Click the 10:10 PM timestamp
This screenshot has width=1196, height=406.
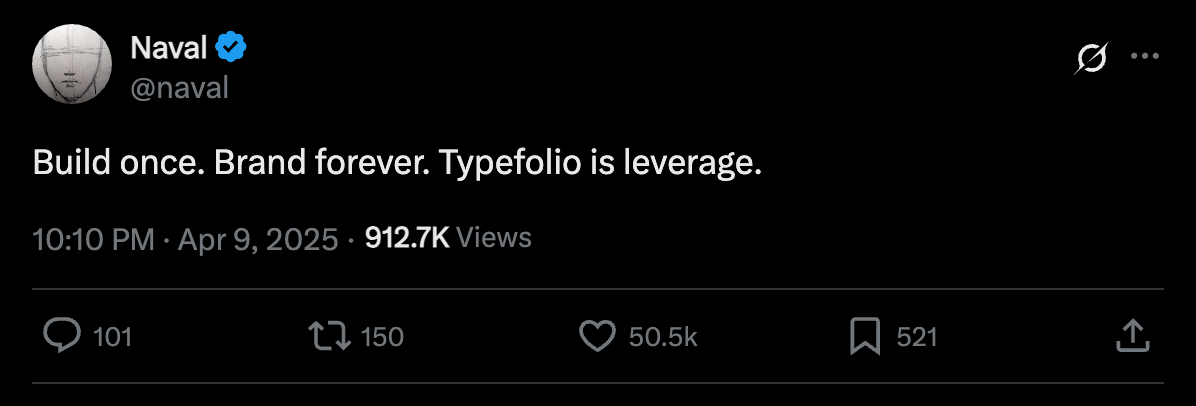tap(94, 240)
